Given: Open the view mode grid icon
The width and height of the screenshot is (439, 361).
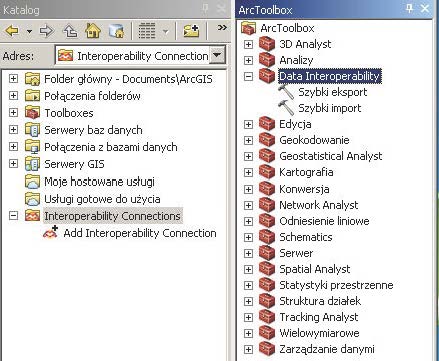Looking at the screenshot, I should [147, 31].
